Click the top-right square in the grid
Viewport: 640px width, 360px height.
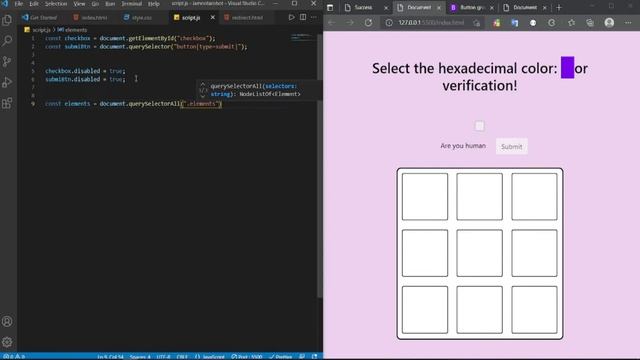[534, 197]
